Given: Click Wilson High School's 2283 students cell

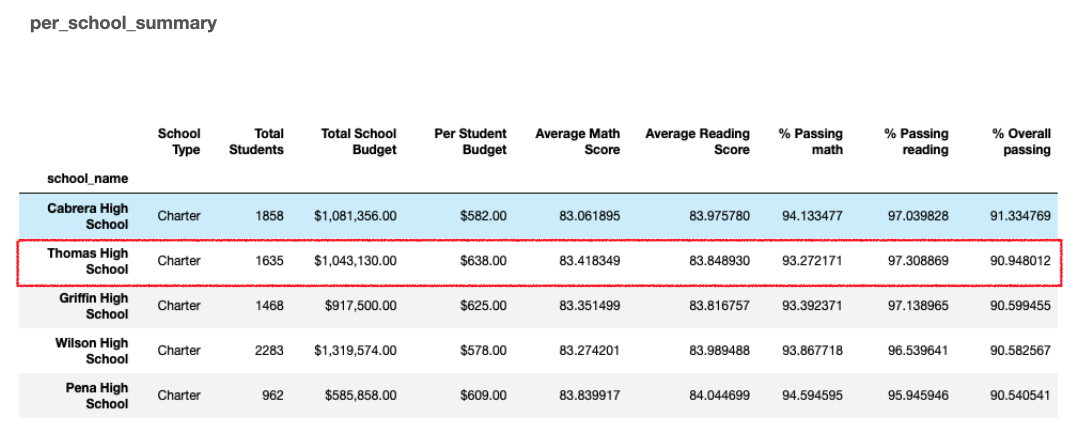Looking at the screenshot, I should point(269,351).
